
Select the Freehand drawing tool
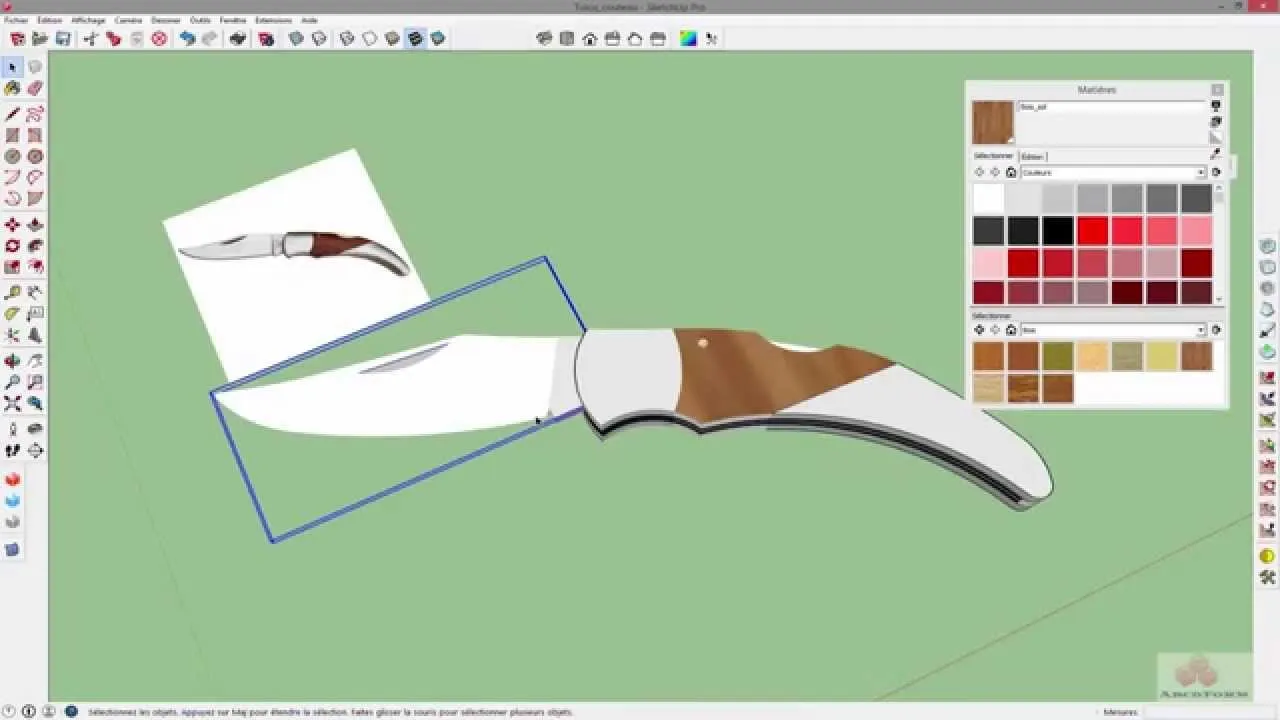pos(35,114)
